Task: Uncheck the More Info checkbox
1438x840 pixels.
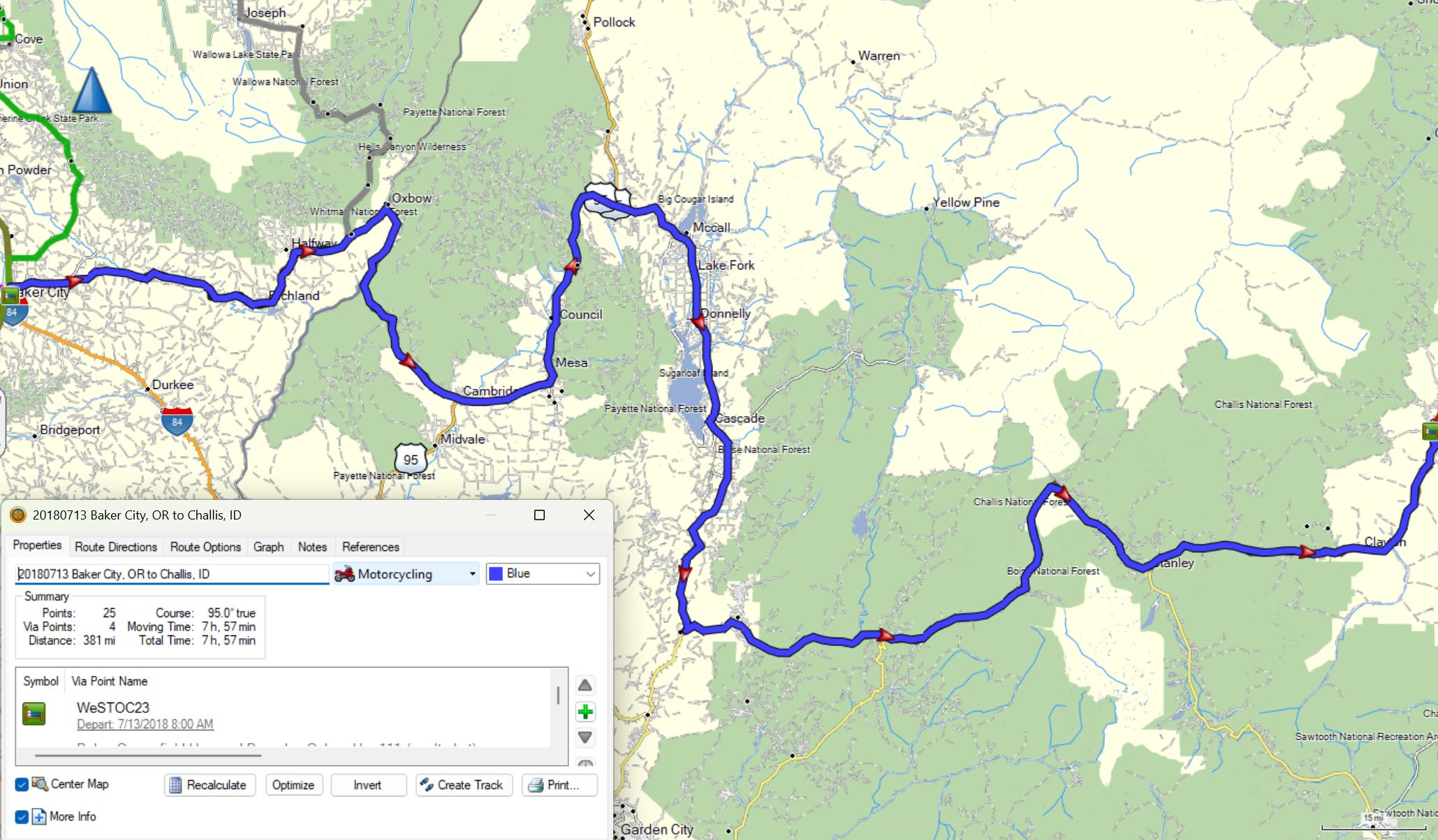Action: (22, 816)
